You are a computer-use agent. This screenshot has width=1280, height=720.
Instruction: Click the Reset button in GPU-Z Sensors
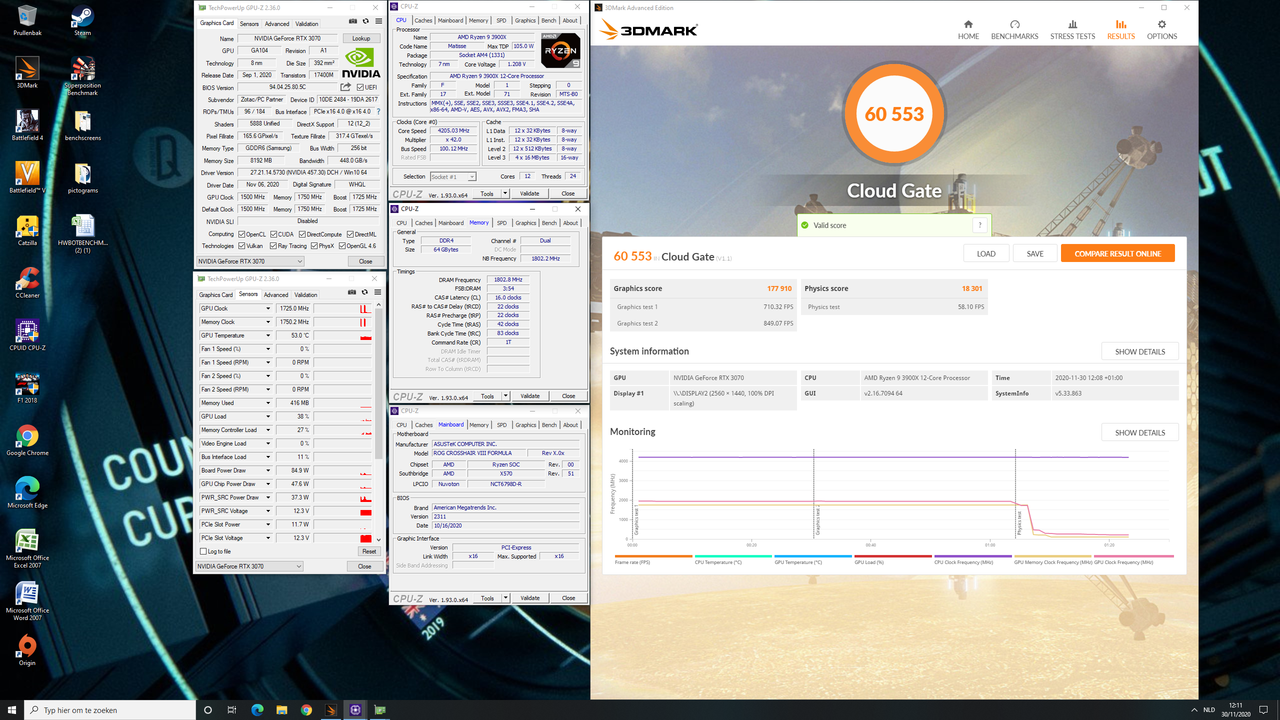tap(369, 551)
